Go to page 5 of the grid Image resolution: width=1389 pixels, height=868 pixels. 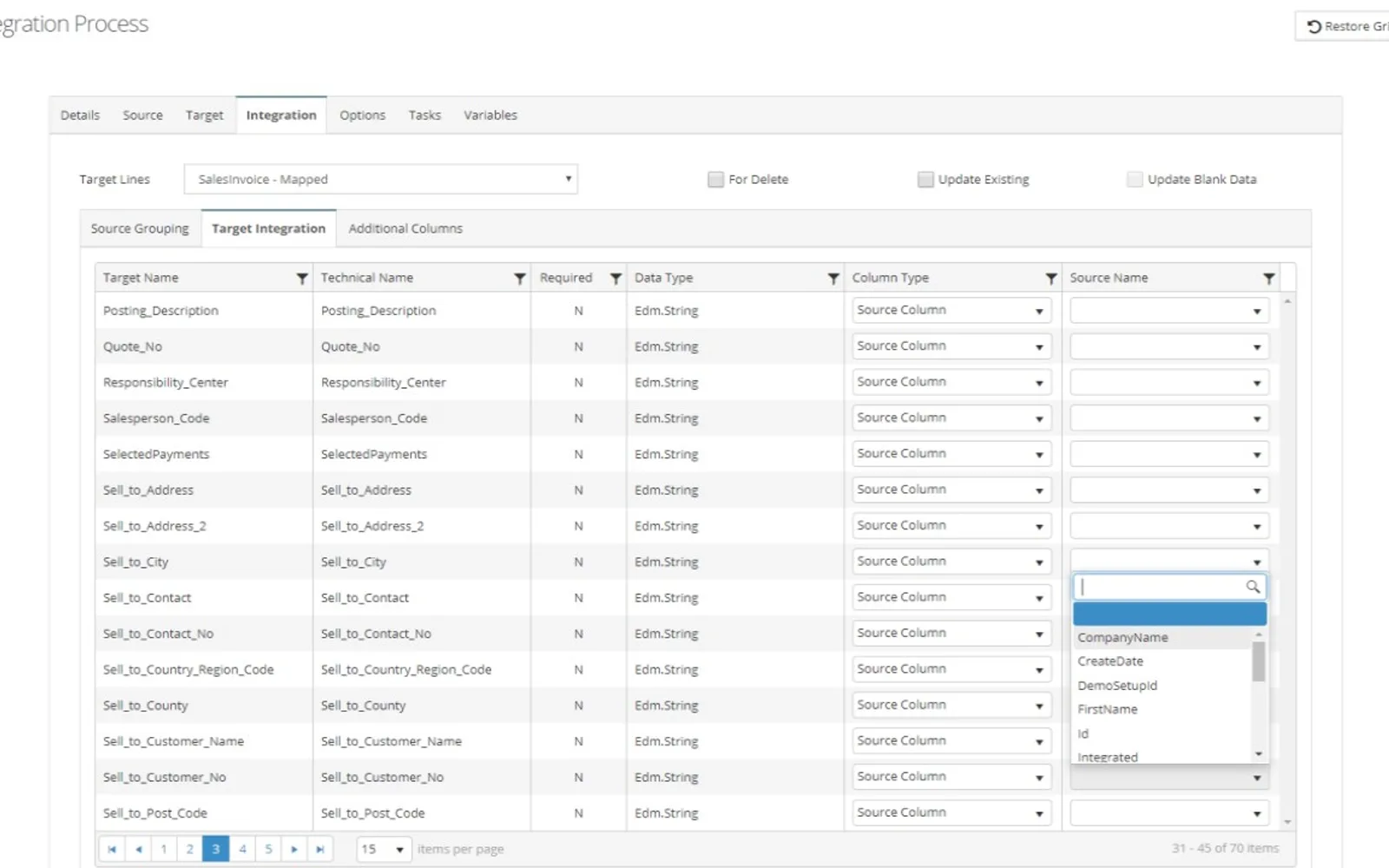(268, 849)
